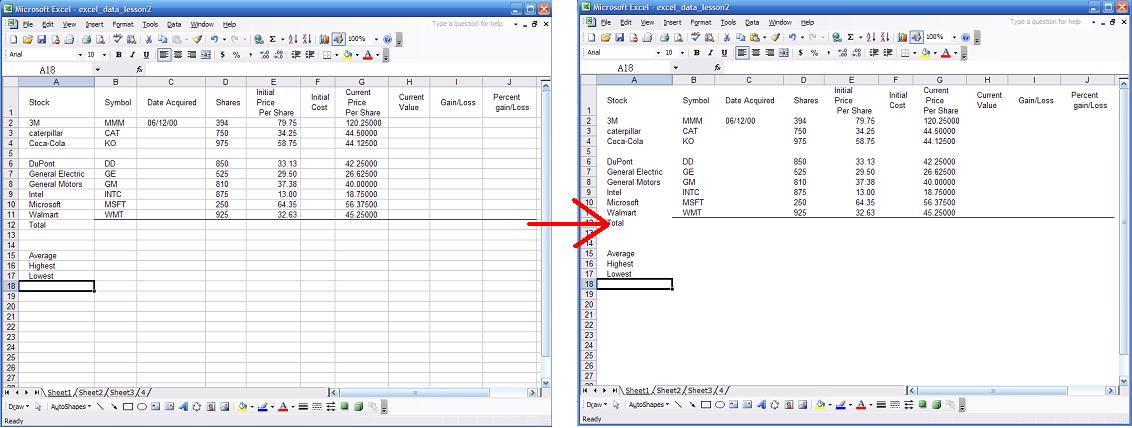Screen dimensions: 1132x428
Task: Open Name Box dropdown in right window
Action: pos(676,67)
